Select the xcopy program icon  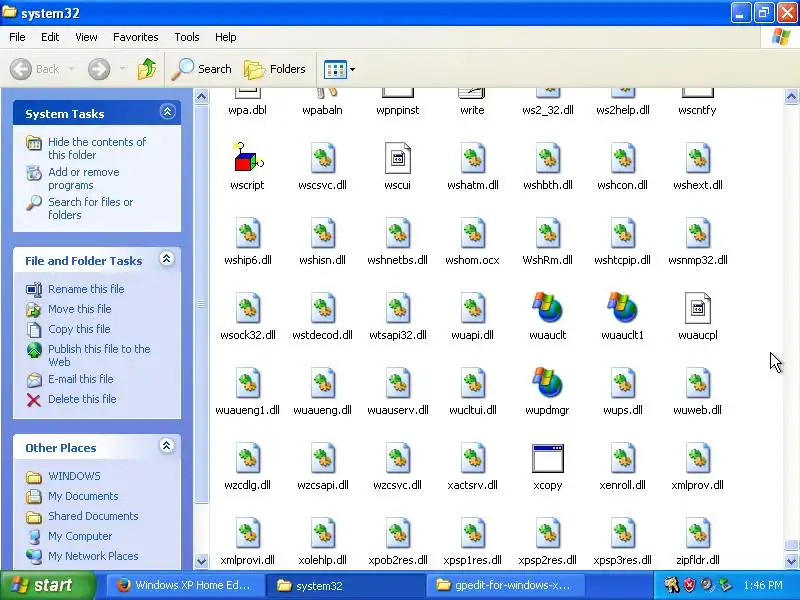coord(547,458)
